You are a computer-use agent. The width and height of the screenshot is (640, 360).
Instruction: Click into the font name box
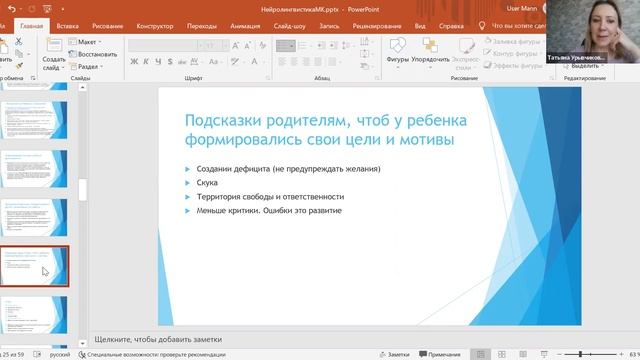pyautogui.click(x=162, y=45)
